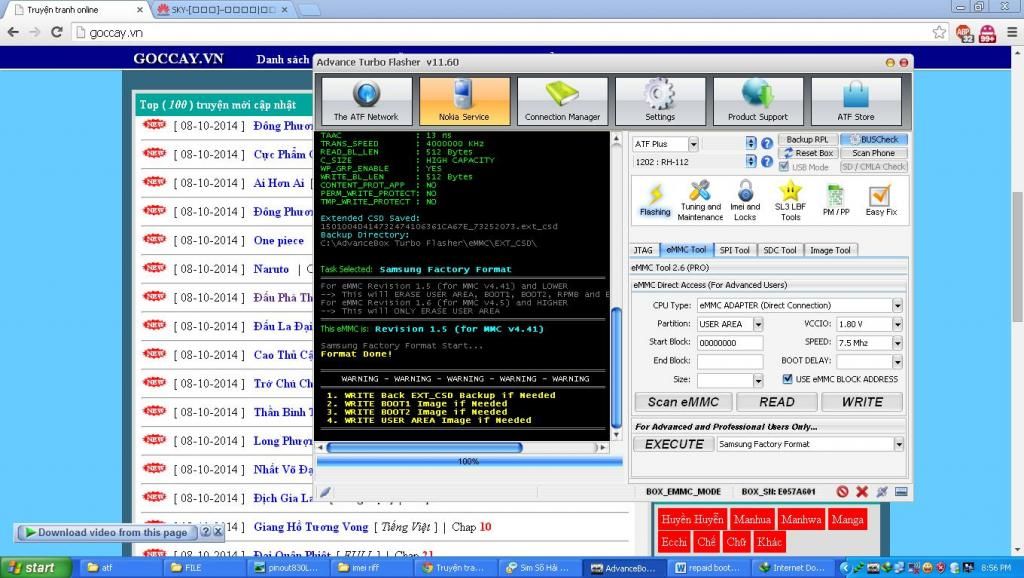Open repaid boot taskbar item
The width and height of the screenshot is (1024, 578).
[x=707, y=568]
